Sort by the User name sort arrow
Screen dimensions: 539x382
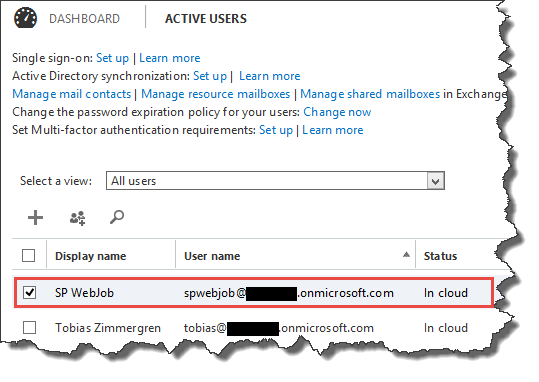(x=406, y=255)
